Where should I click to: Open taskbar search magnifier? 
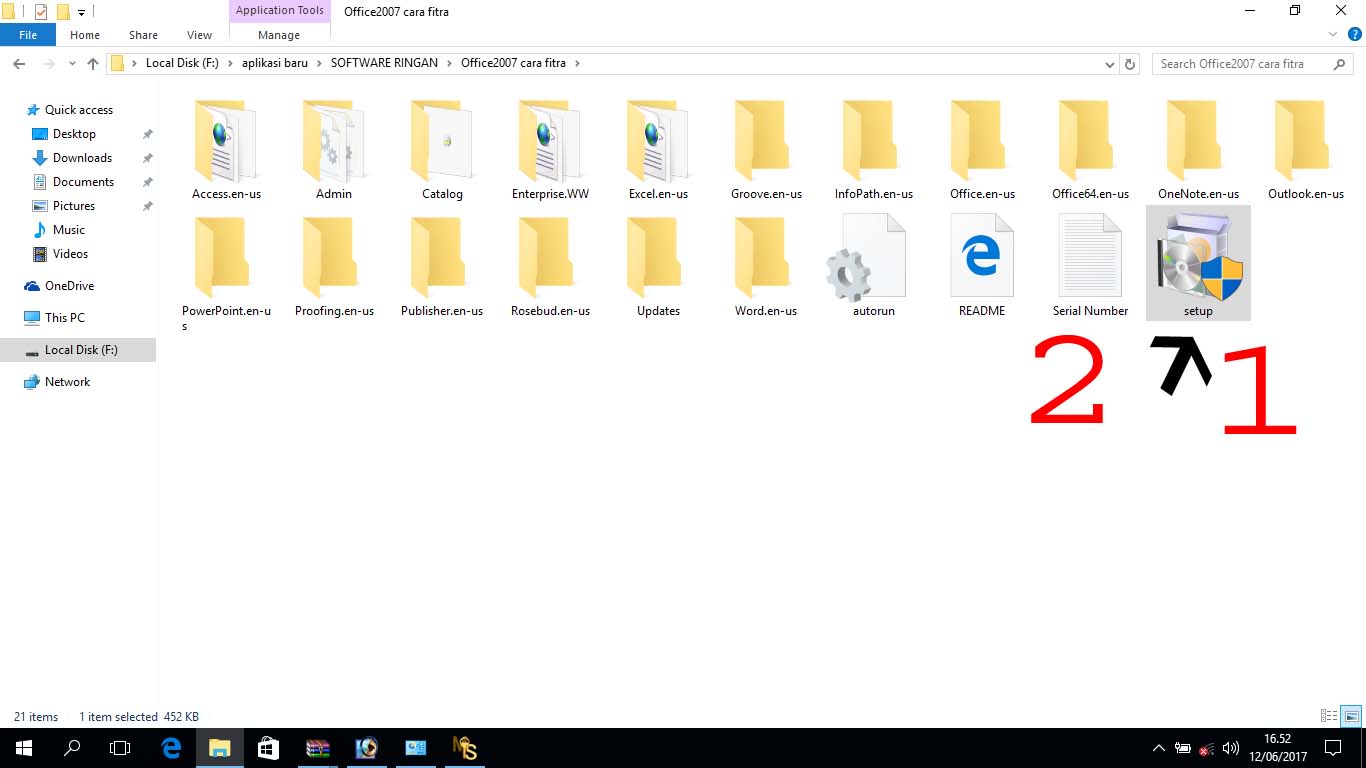[72, 748]
